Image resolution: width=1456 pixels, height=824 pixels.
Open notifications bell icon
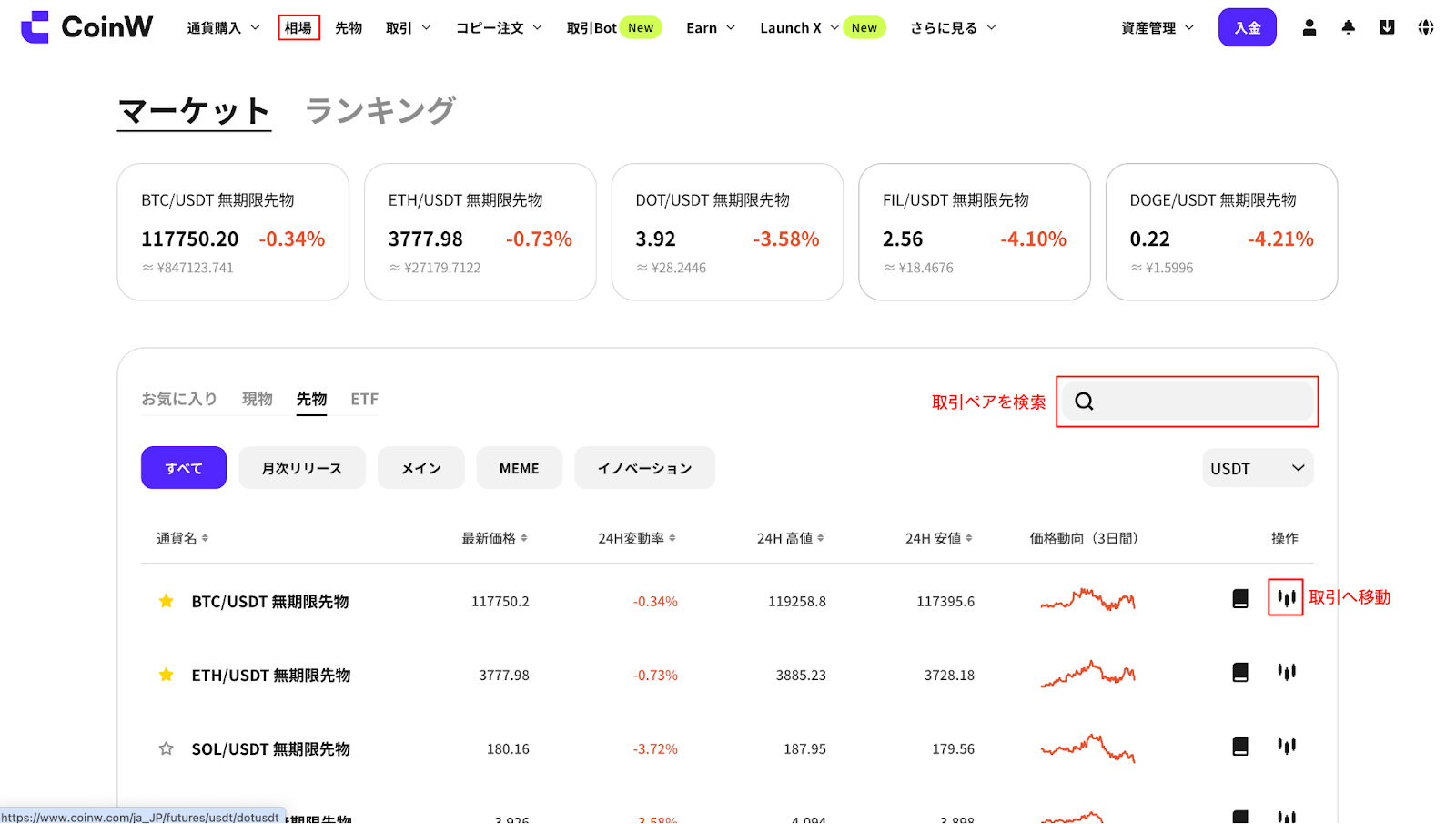1349,27
